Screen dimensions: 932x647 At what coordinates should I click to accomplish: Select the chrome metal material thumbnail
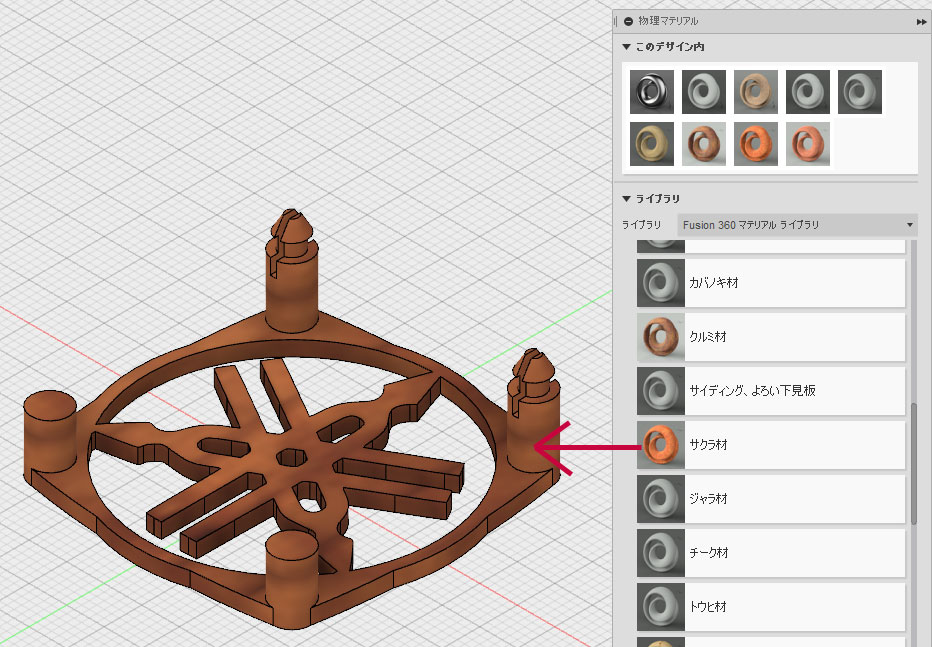click(652, 91)
